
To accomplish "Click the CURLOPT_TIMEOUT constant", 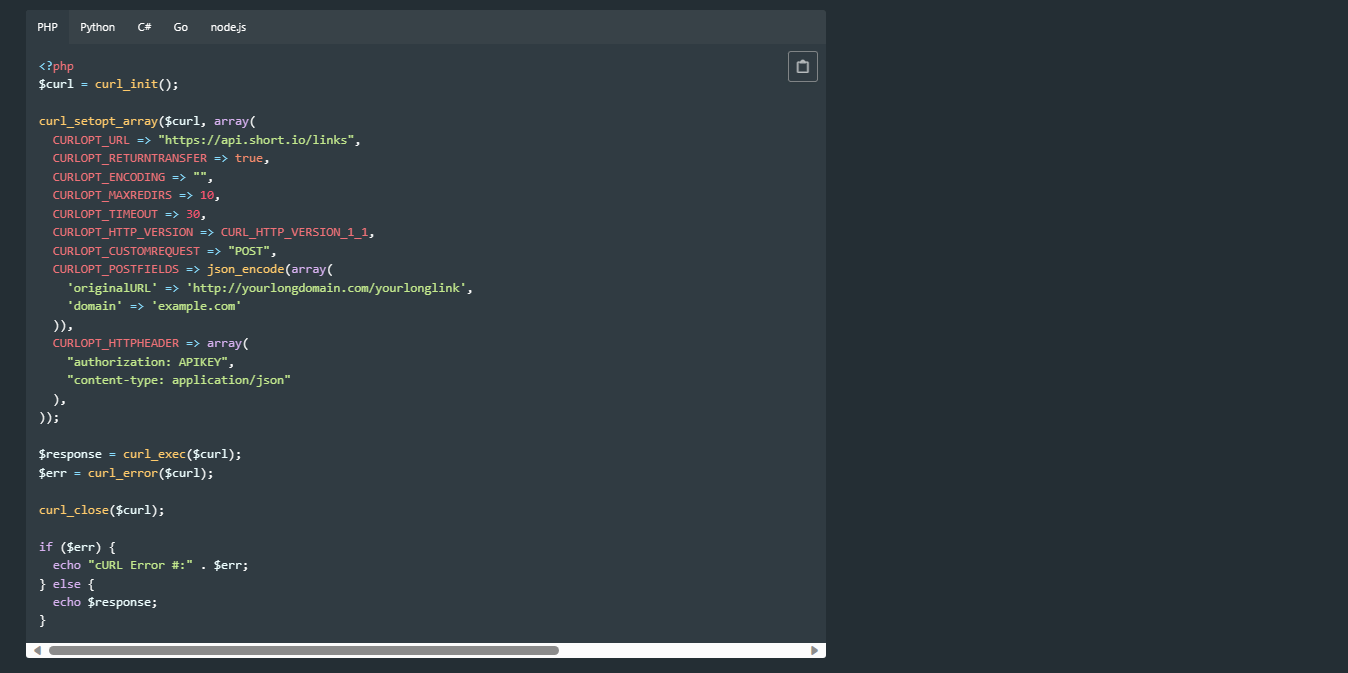I will [x=105, y=214].
